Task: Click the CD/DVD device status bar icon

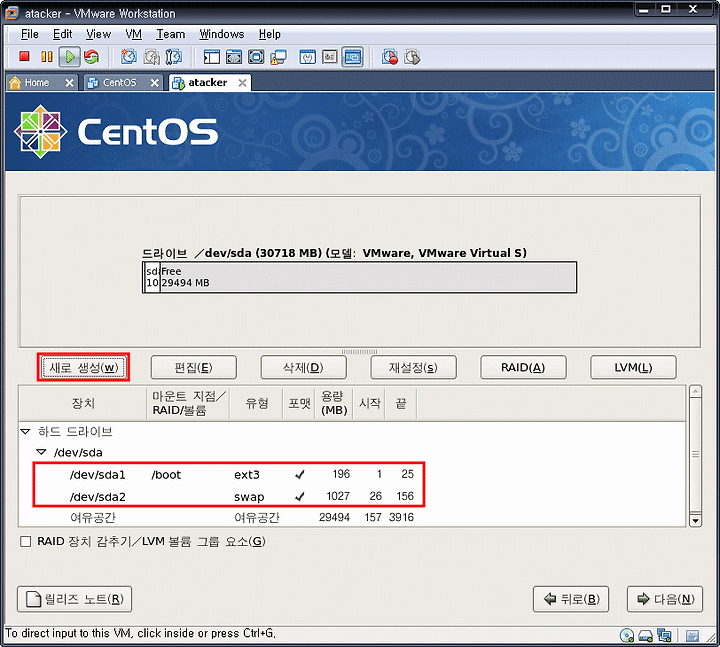Action: tap(627, 636)
